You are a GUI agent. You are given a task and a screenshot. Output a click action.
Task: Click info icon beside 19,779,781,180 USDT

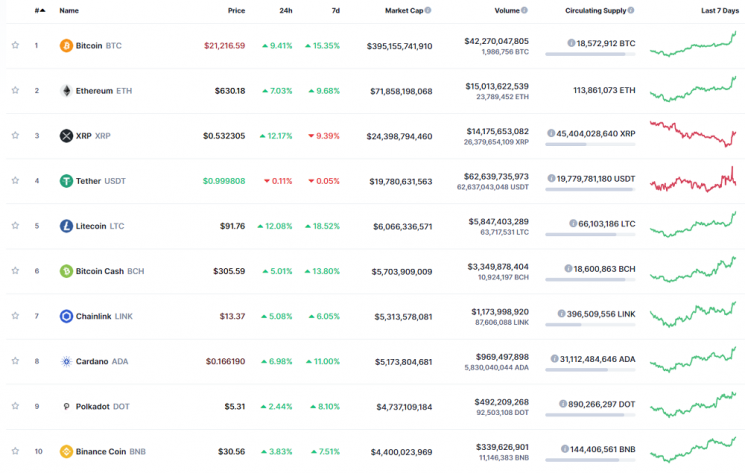click(x=551, y=178)
